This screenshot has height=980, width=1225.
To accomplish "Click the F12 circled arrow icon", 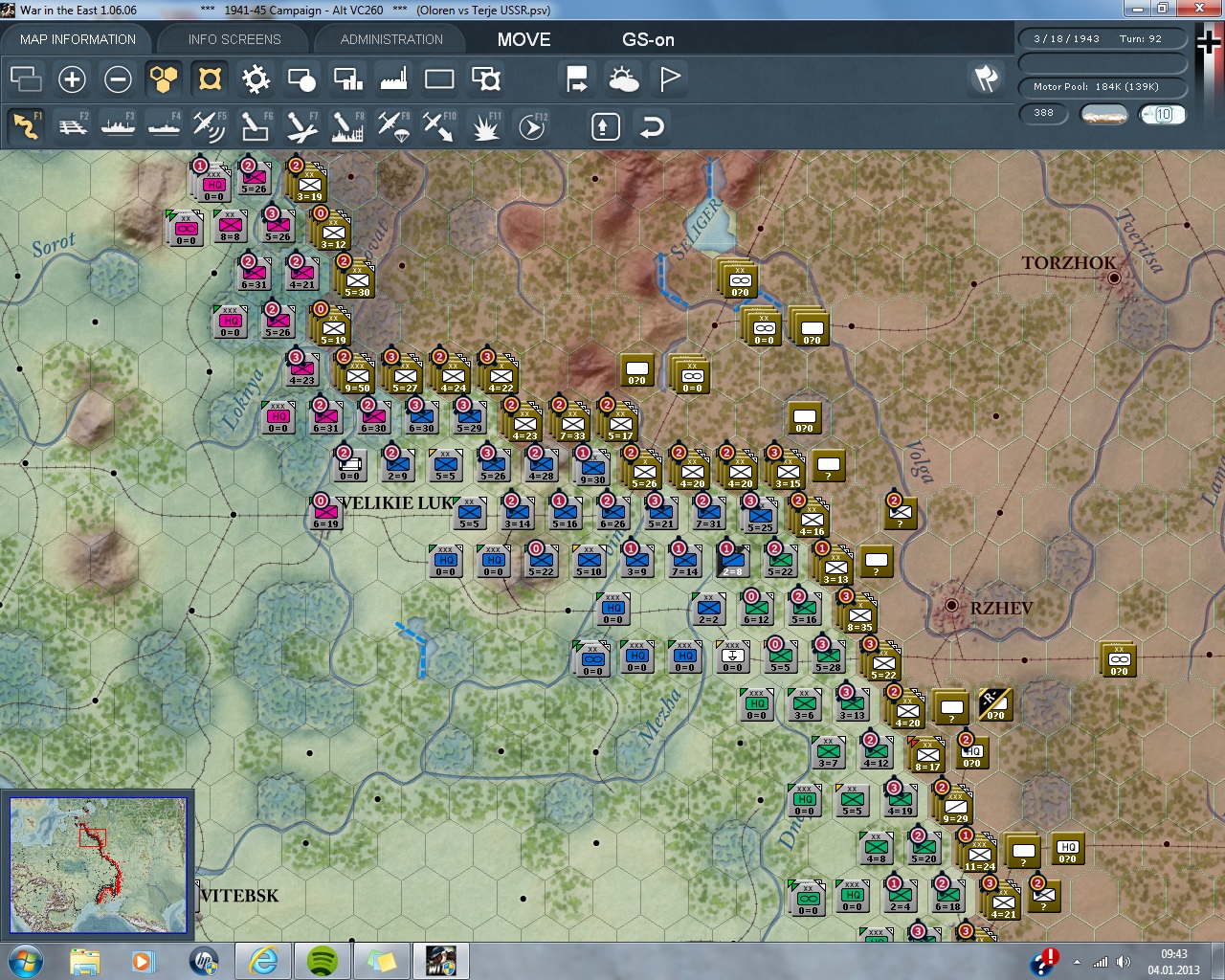I will tap(532, 126).
